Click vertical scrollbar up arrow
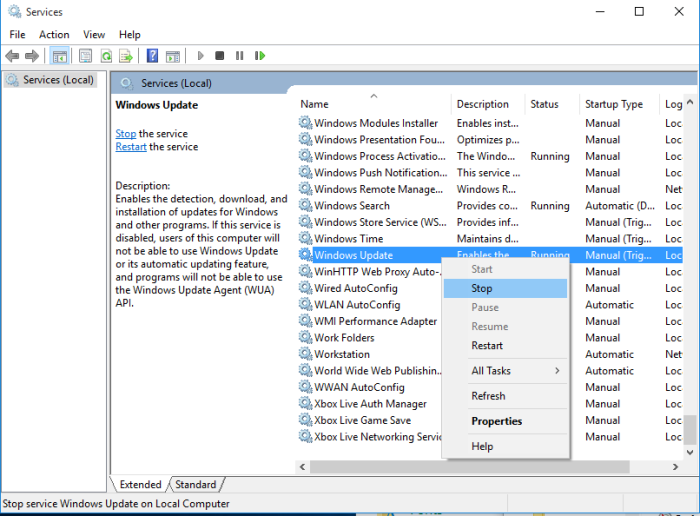This screenshot has height=516, width=700. pos(690,102)
